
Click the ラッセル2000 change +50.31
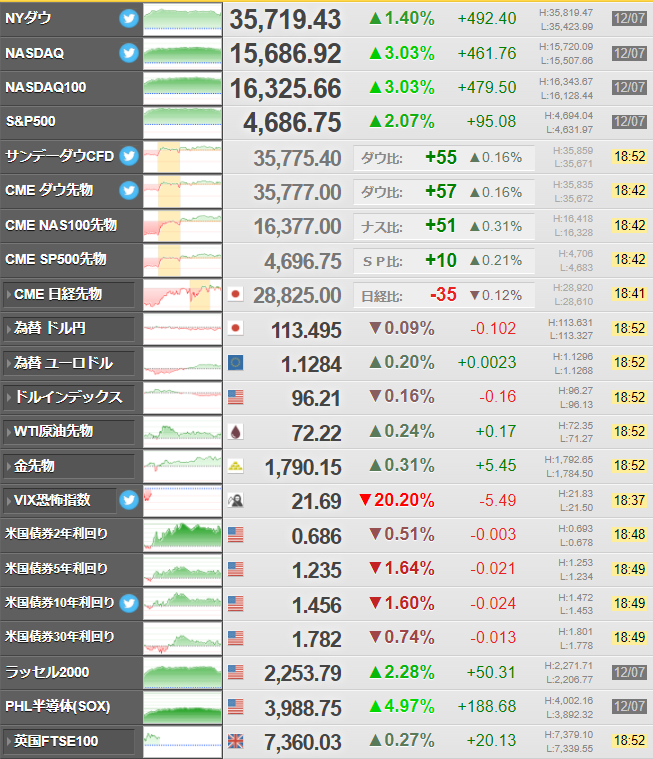point(491,672)
